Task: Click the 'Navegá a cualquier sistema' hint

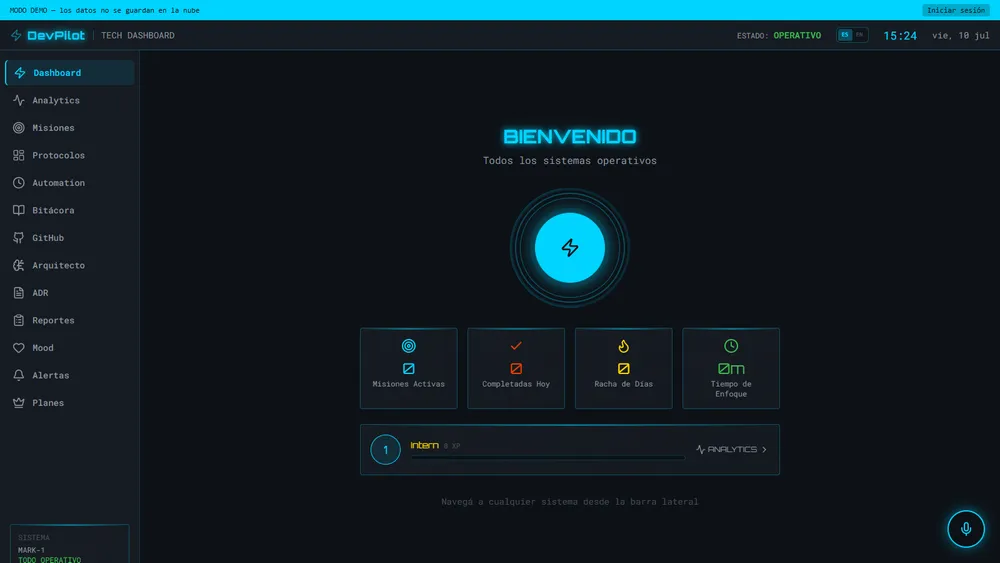Action: click(x=570, y=502)
